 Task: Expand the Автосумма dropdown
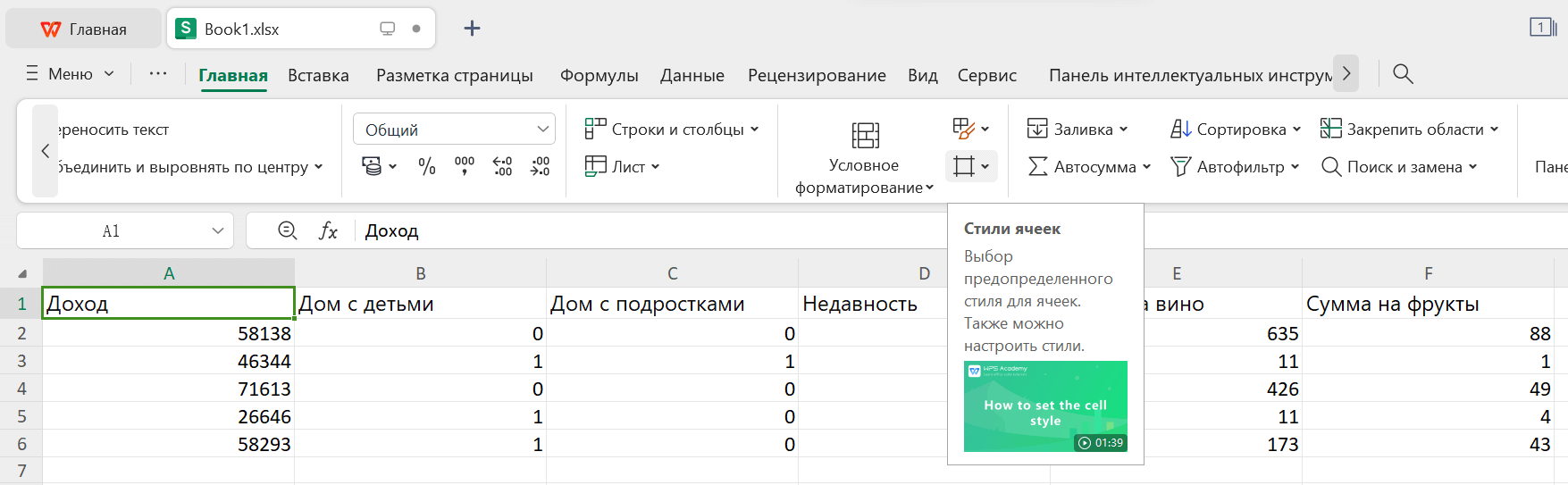click(1146, 167)
